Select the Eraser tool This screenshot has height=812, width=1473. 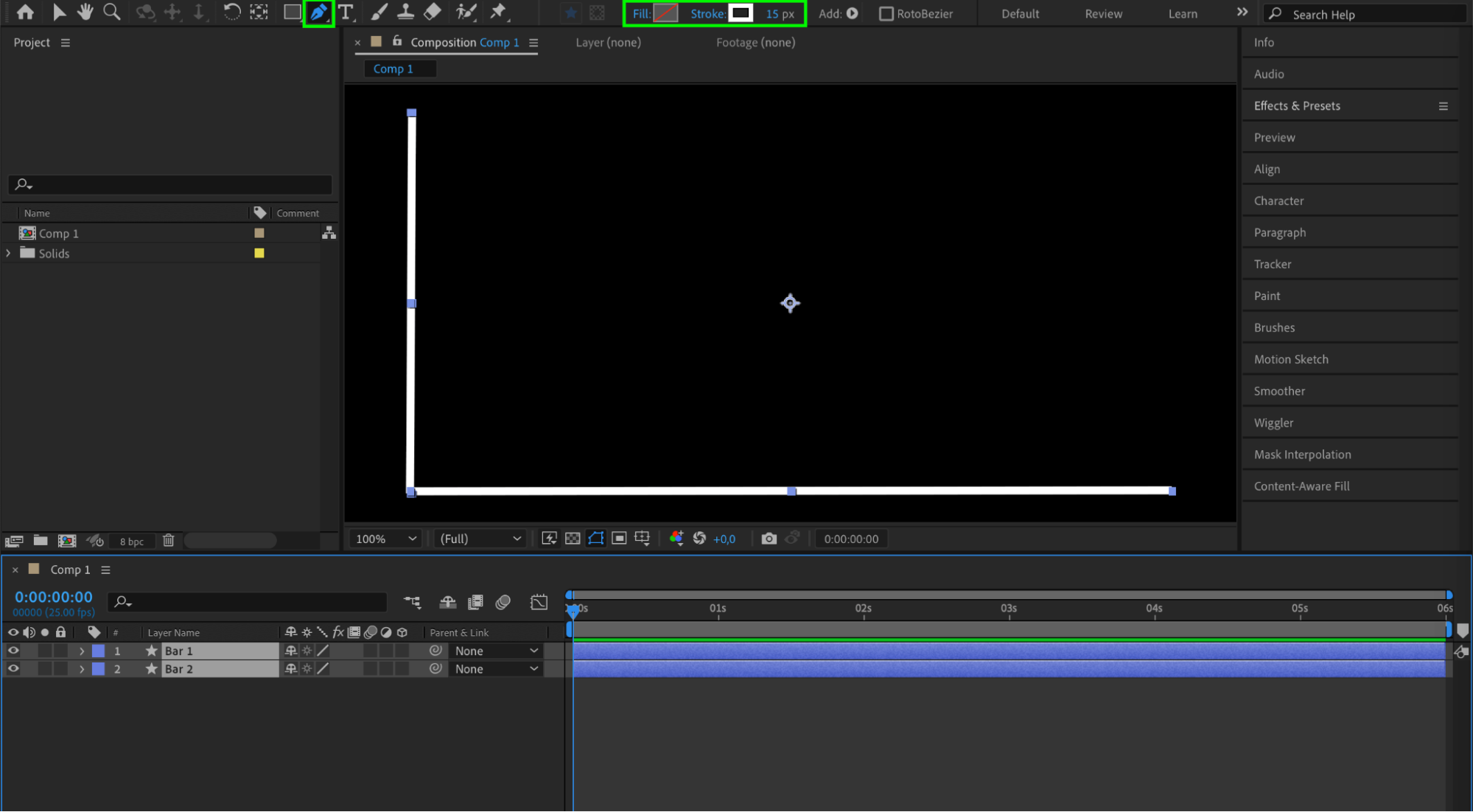pyautogui.click(x=433, y=13)
